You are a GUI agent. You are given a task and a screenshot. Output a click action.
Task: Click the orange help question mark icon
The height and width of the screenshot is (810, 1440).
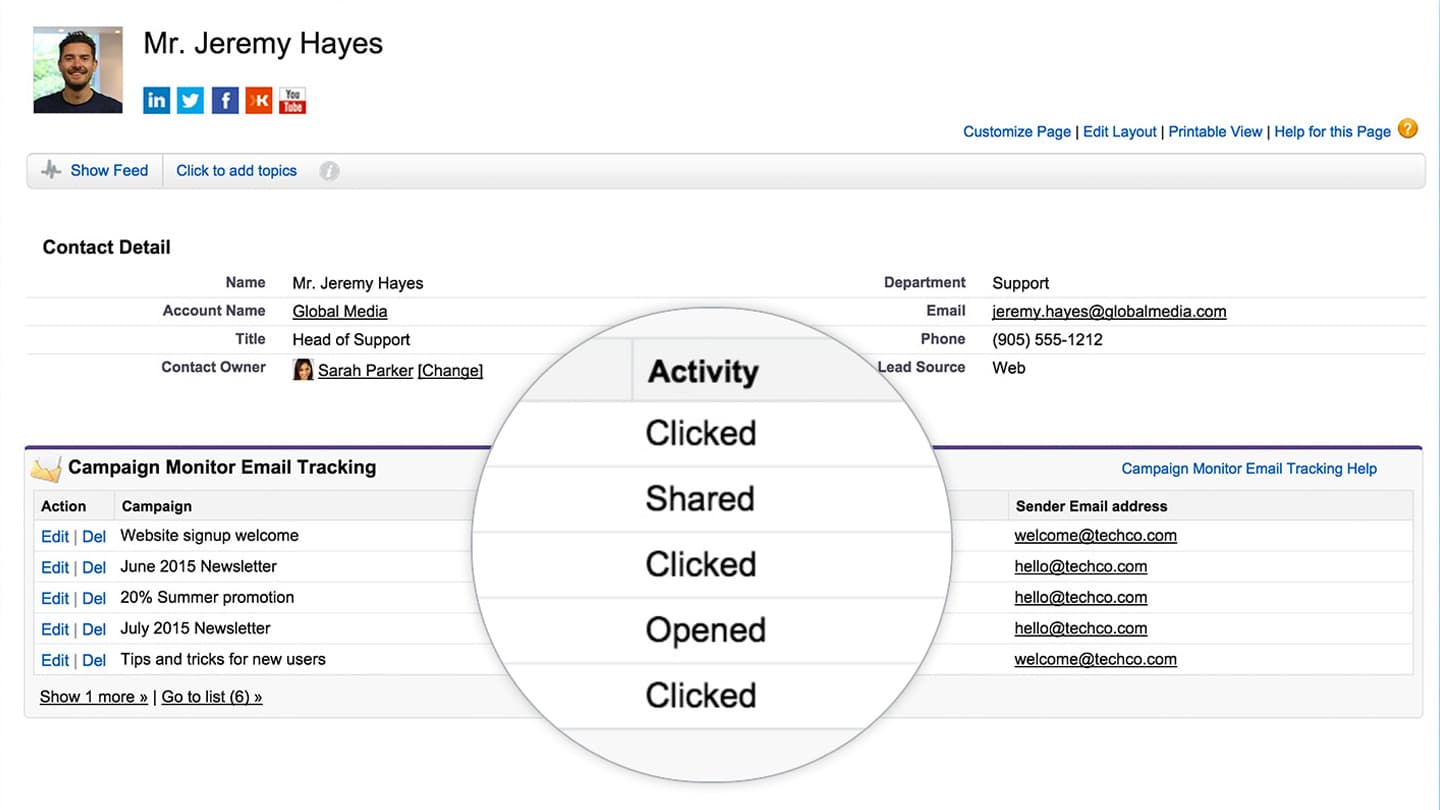pyautogui.click(x=1408, y=129)
